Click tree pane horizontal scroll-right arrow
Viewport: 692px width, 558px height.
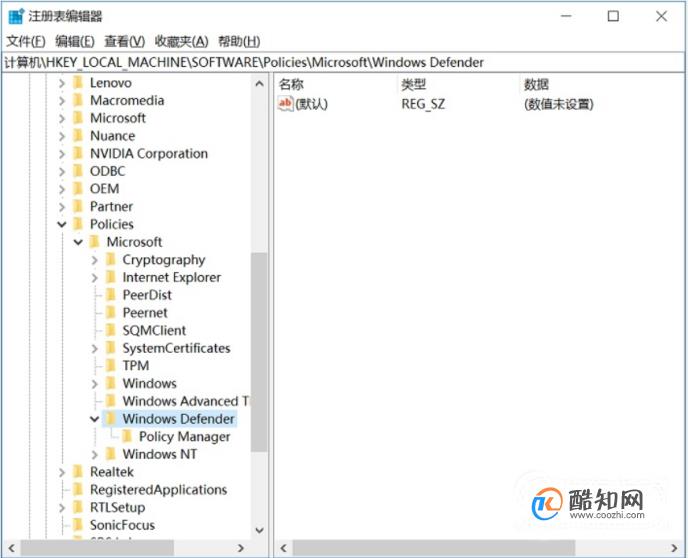pos(241,548)
